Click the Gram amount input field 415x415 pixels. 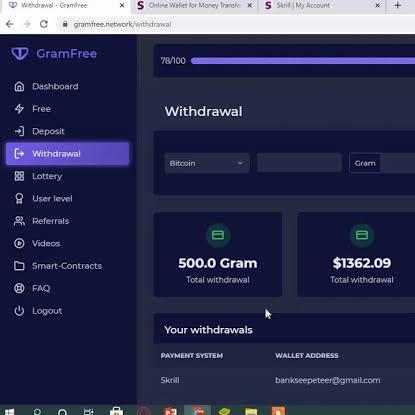click(398, 163)
